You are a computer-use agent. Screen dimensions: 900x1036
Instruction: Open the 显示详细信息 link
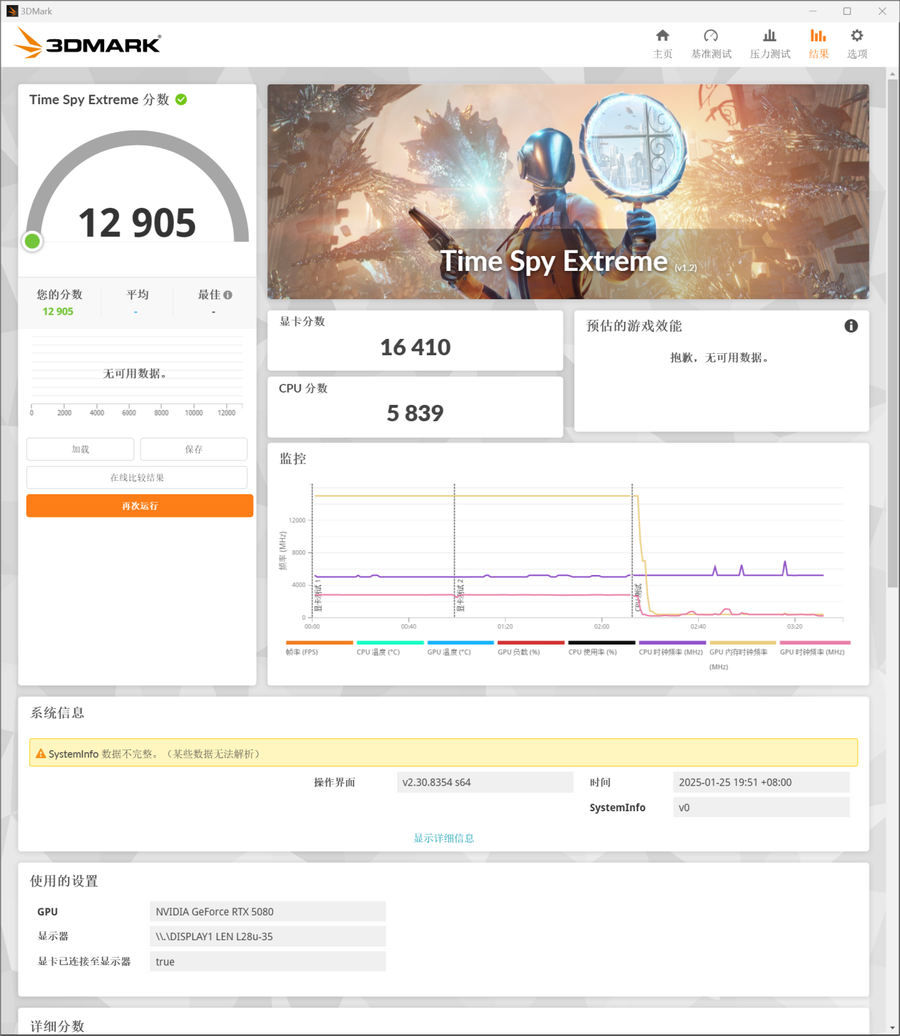[x=443, y=838]
